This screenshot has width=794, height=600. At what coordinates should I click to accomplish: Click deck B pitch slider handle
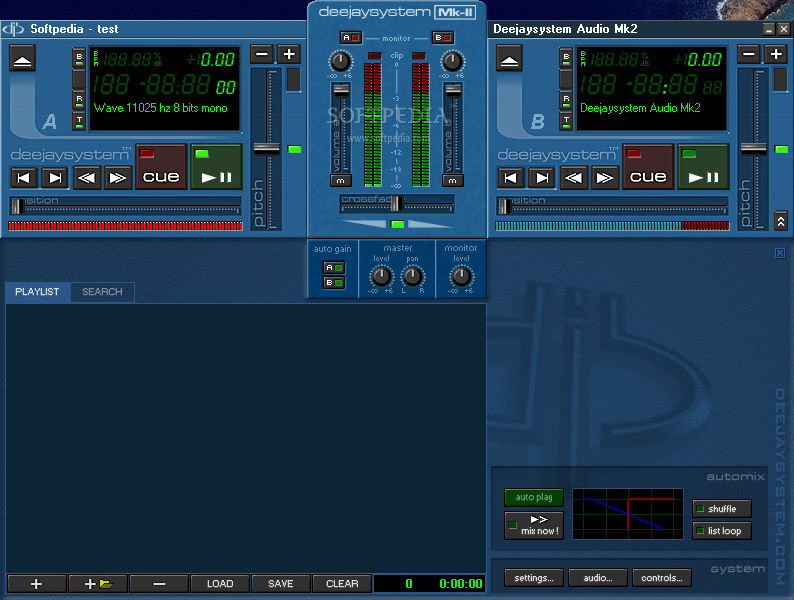(x=753, y=149)
